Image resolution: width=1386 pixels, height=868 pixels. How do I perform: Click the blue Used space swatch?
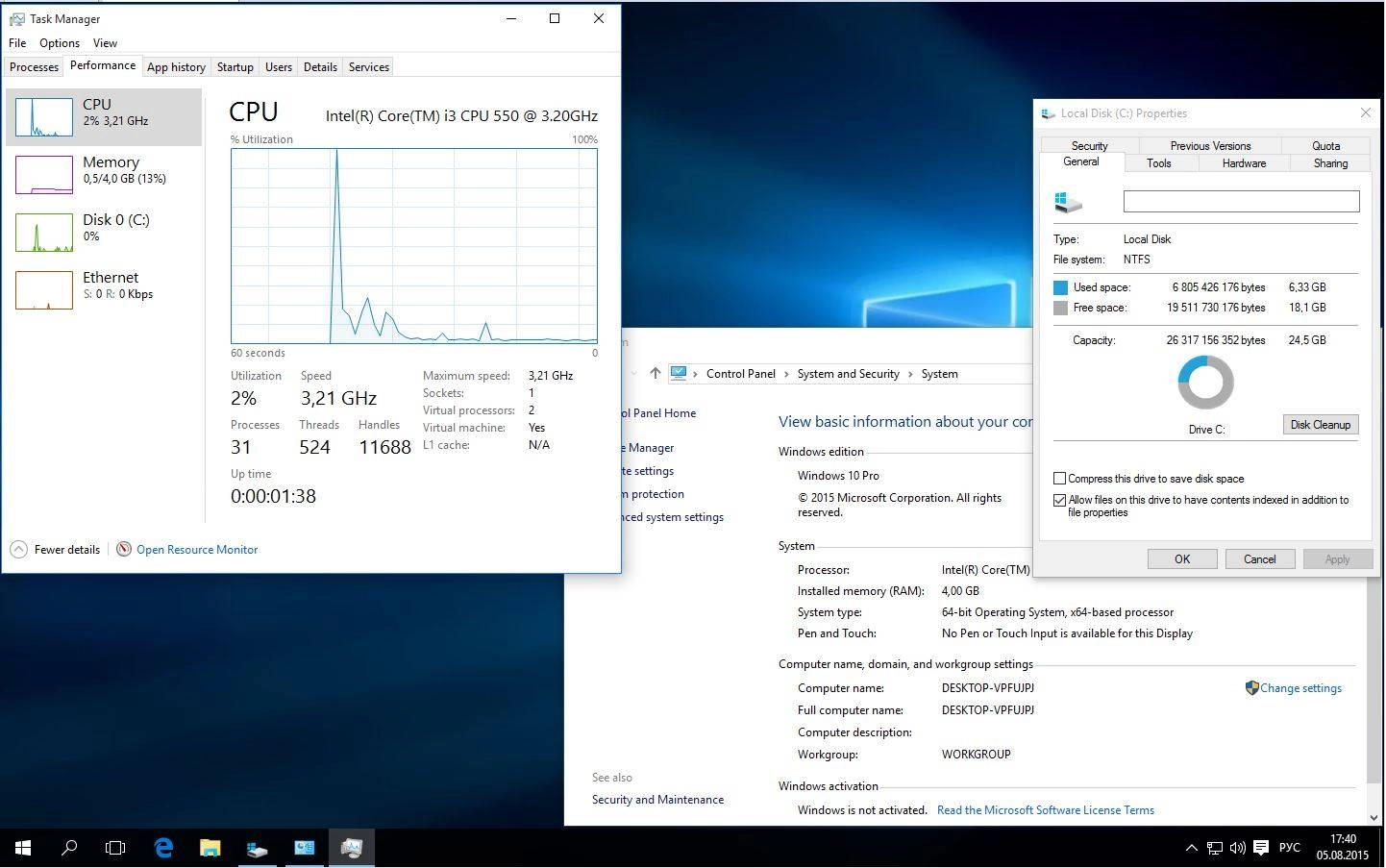tap(1061, 287)
